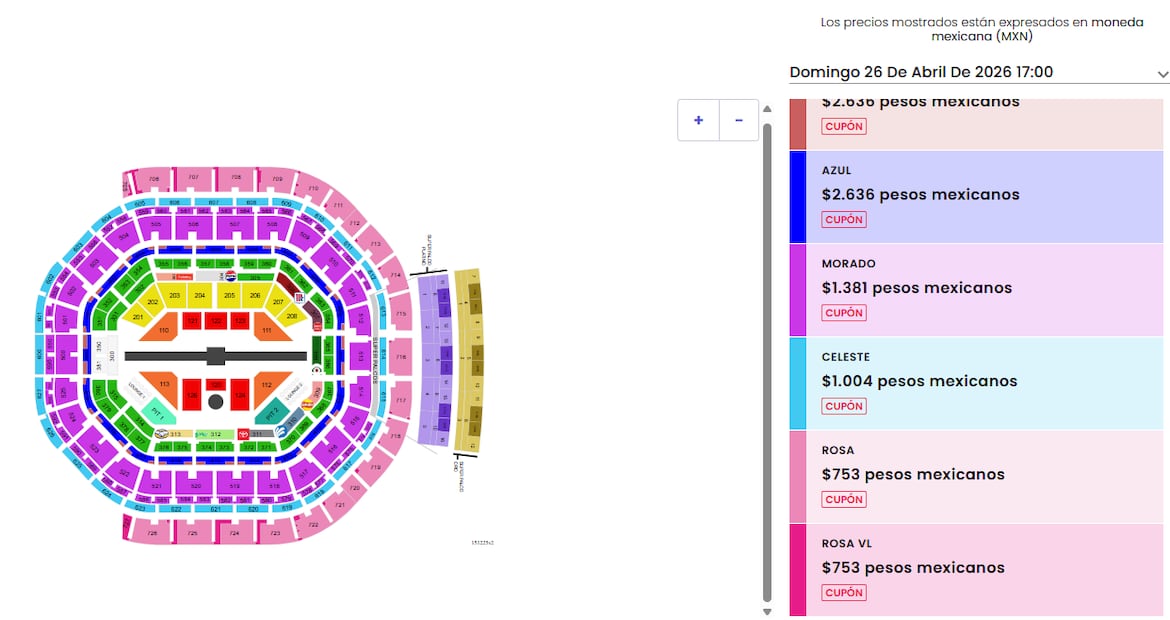Screen dimensions: 1170x620
Task: Click the scroll-up arrow above the price list
Action: [x=767, y=107]
